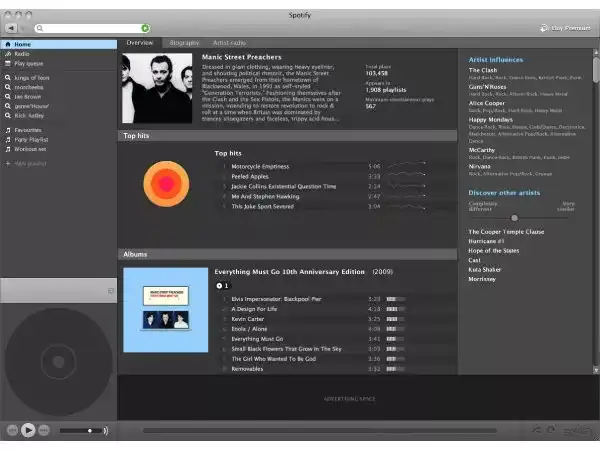Click the search icon beside kings of leon
Viewport: 600px width, 450px height.
(8, 78)
